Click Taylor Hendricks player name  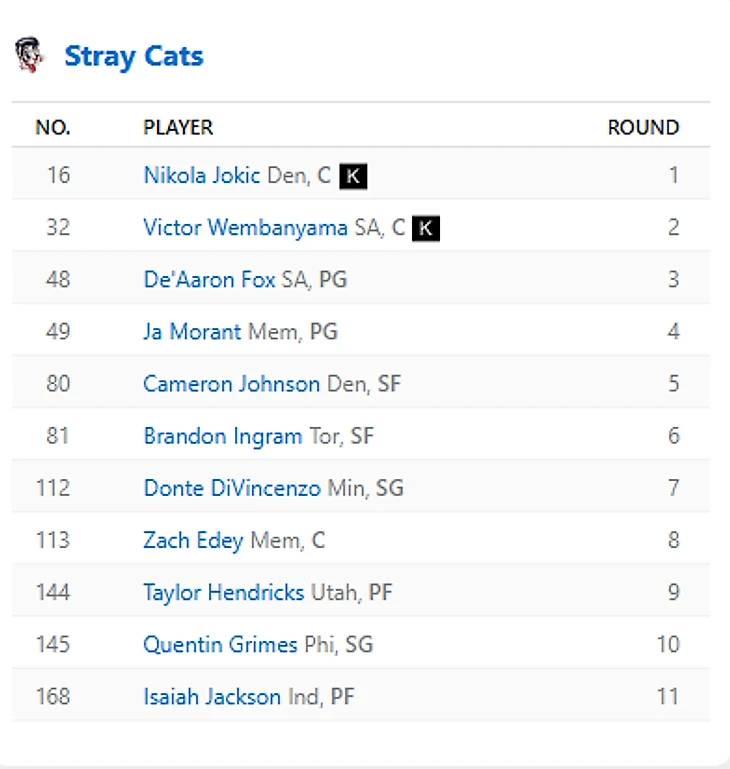224,593
